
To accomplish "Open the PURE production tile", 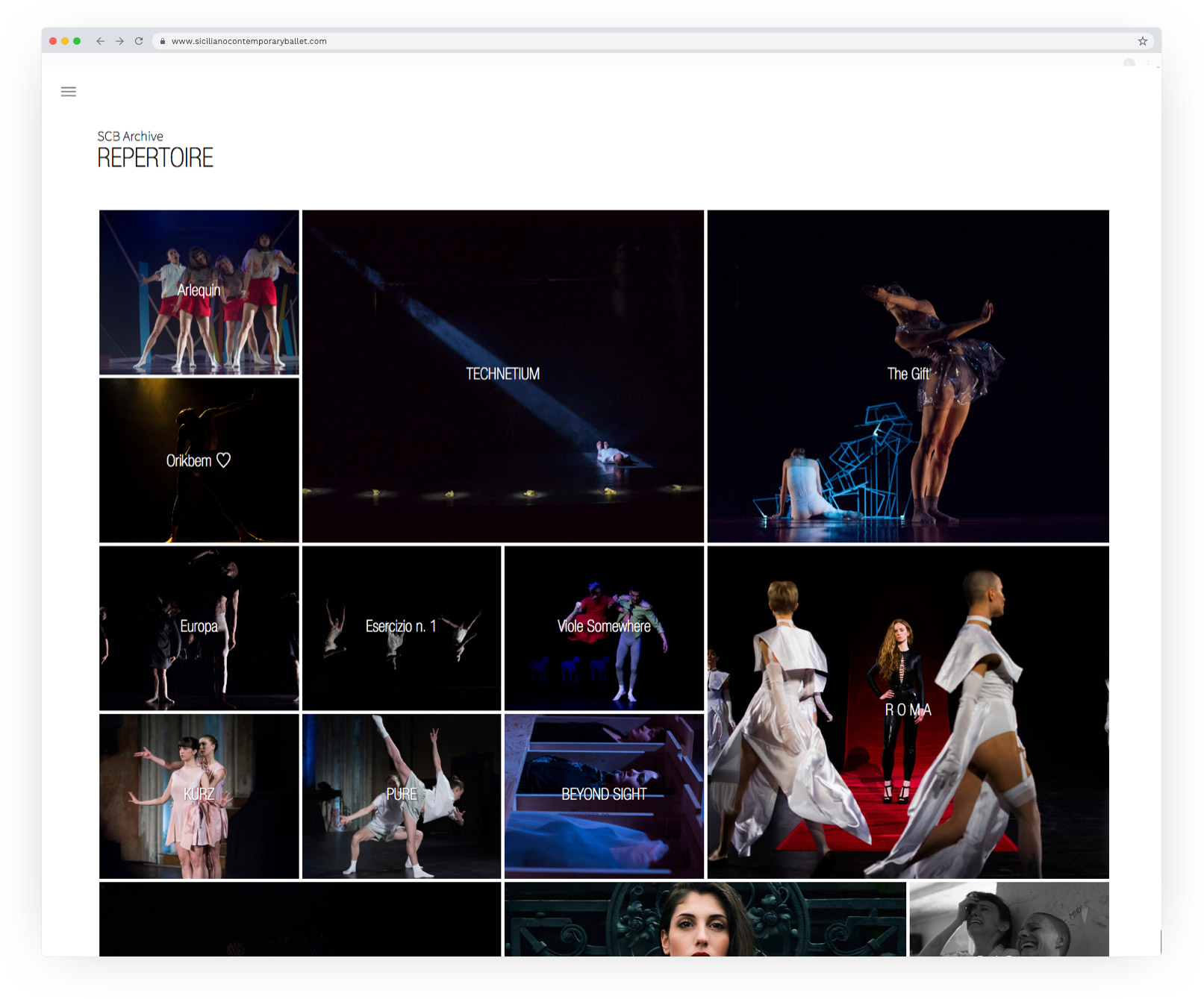I will click(402, 796).
